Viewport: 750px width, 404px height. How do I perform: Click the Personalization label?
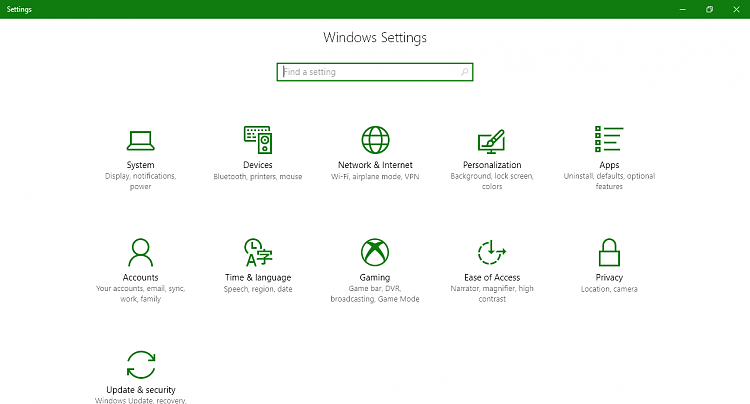tap(492, 165)
